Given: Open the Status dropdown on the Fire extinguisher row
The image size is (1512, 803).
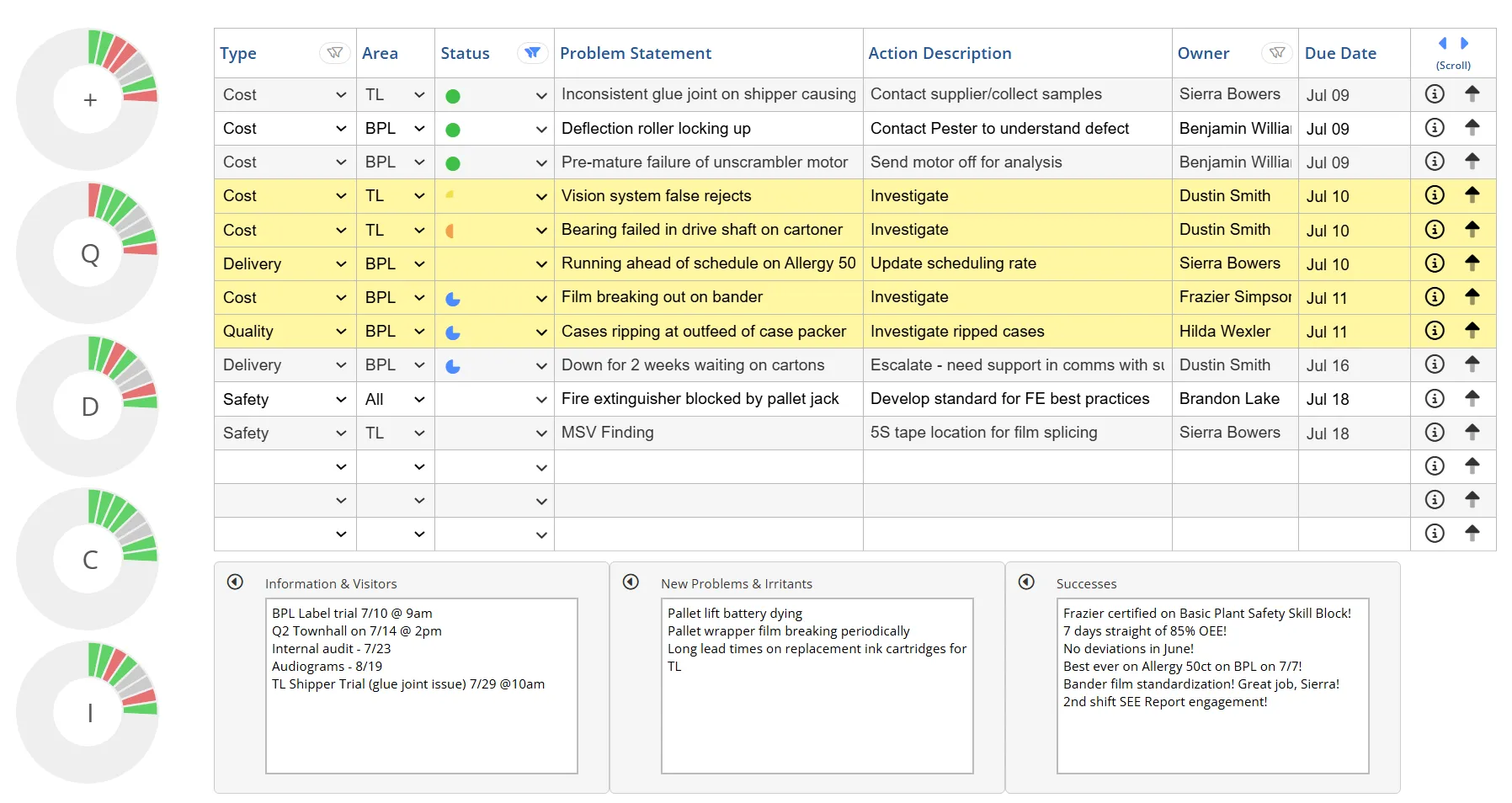Looking at the screenshot, I should click(x=541, y=398).
